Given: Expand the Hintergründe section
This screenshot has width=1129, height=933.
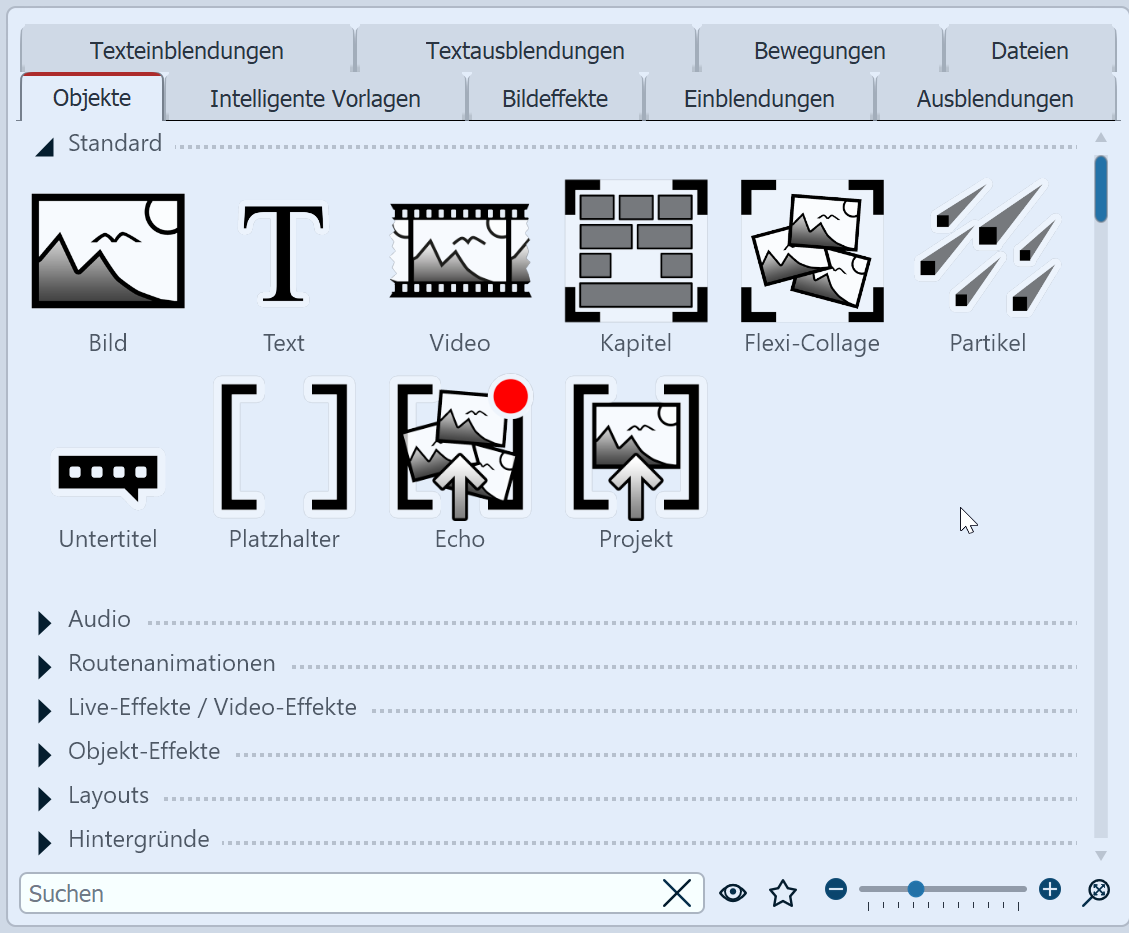Looking at the screenshot, I should 44,841.
